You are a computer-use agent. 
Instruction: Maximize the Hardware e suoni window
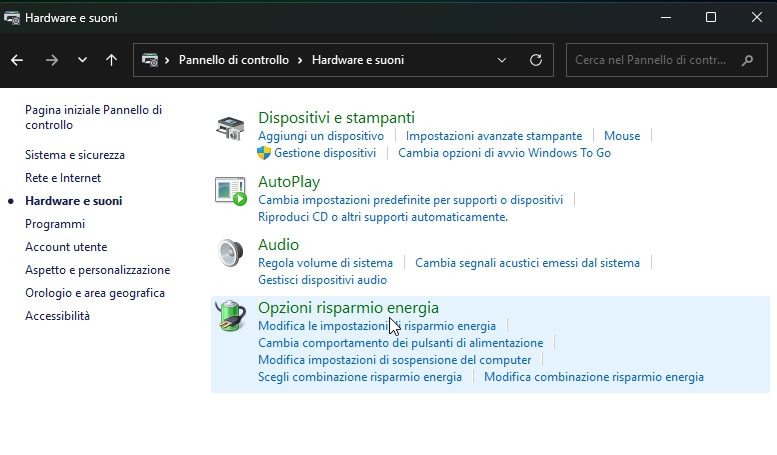click(x=711, y=17)
